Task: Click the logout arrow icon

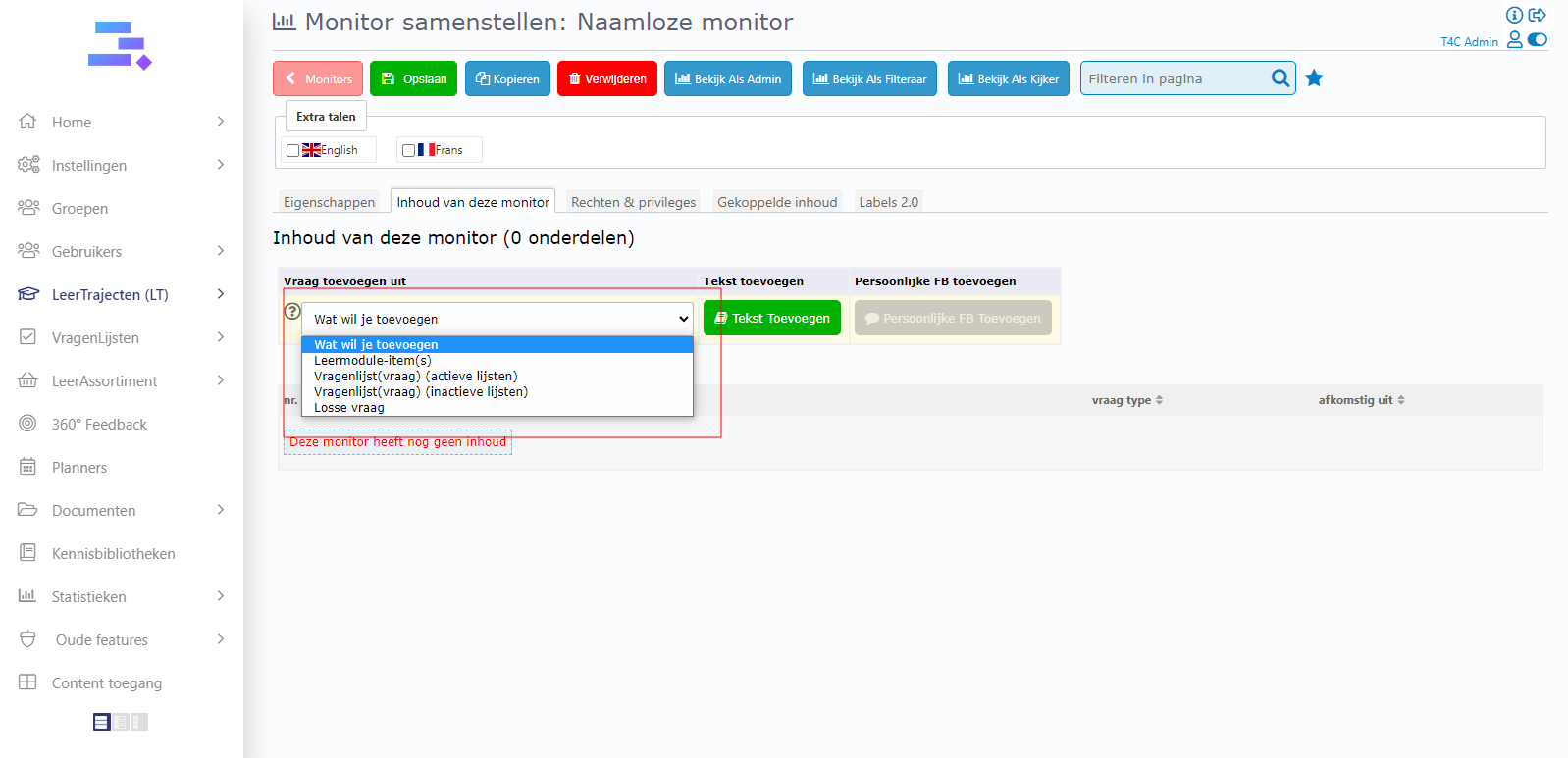Action: [x=1538, y=15]
